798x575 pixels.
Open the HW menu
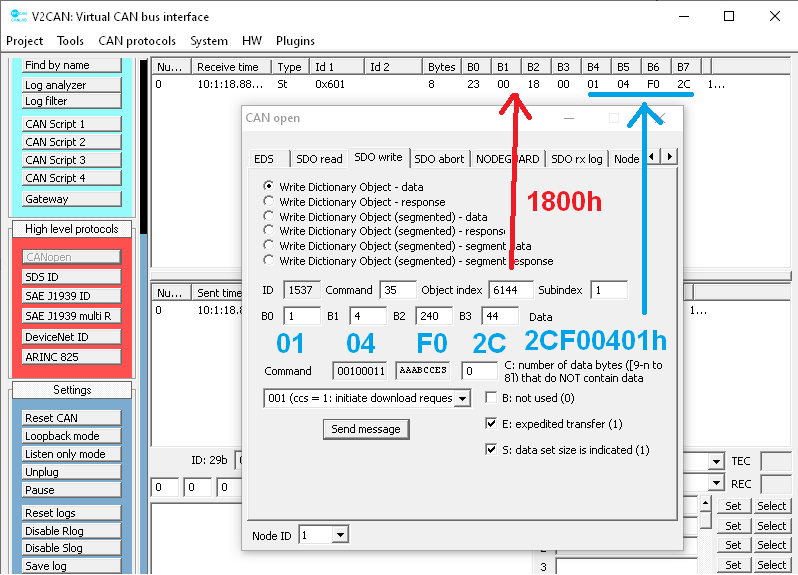(x=252, y=41)
